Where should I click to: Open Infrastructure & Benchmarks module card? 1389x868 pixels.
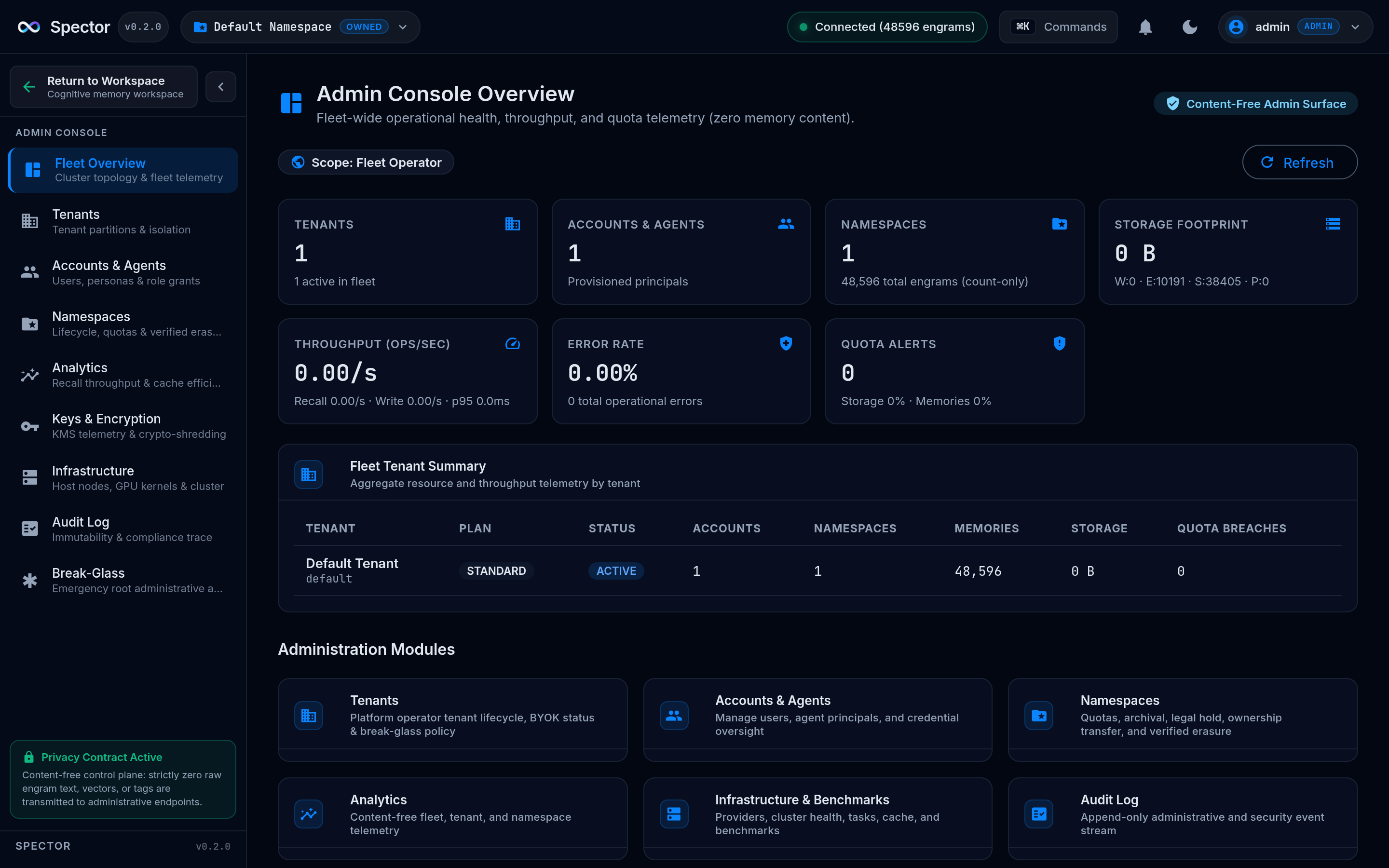pyautogui.click(x=817, y=819)
